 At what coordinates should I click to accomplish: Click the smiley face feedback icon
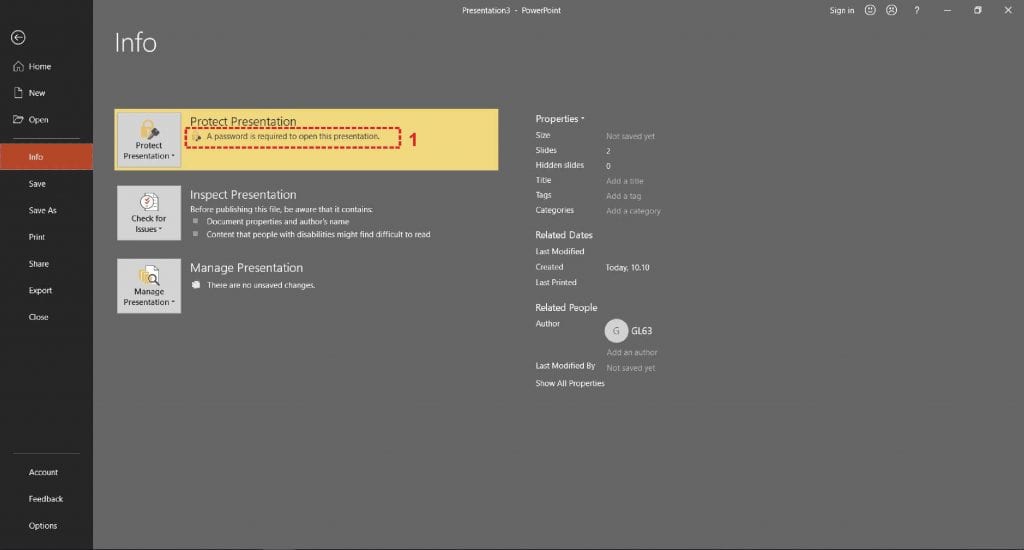(x=870, y=10)
